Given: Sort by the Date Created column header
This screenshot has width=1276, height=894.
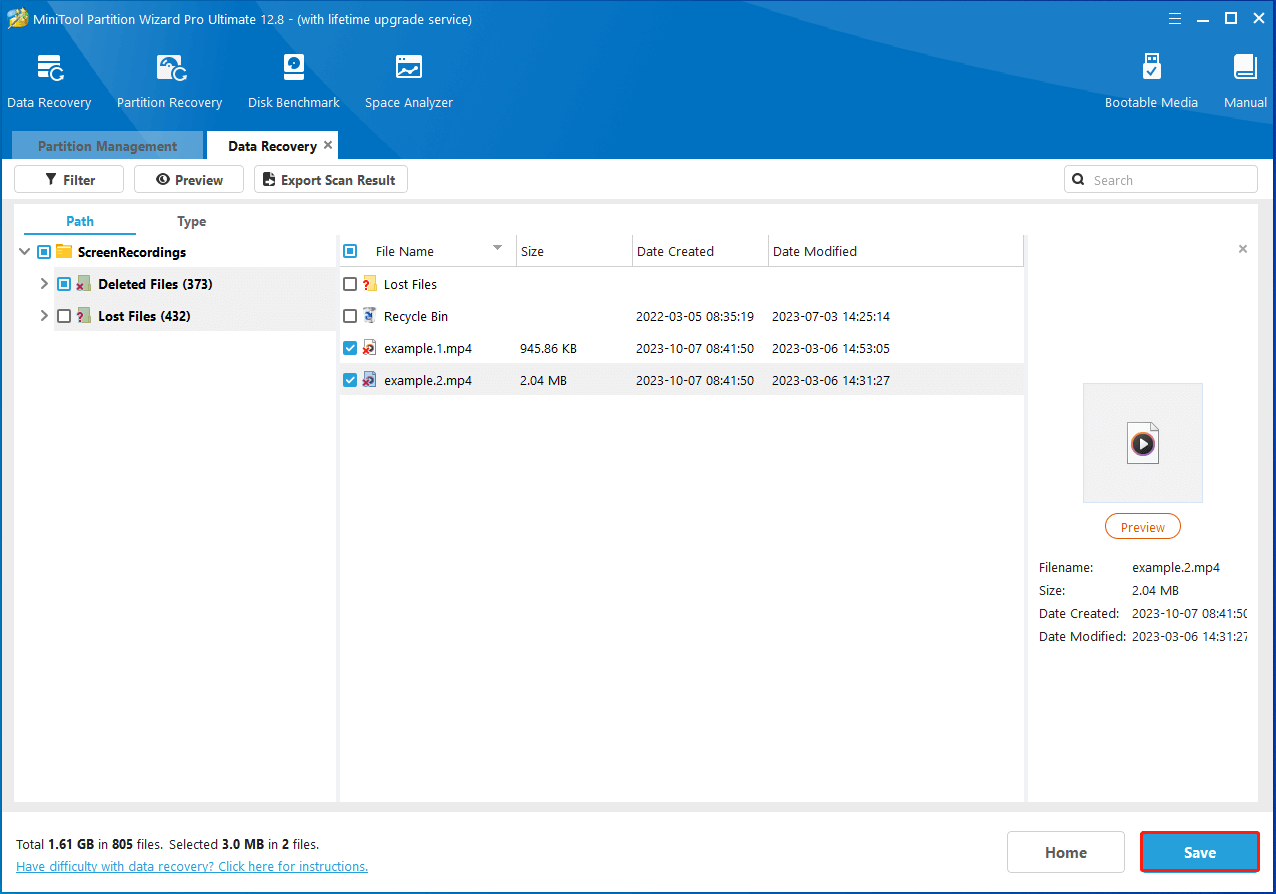Looking at the screenshot, I should click(700, 251).
